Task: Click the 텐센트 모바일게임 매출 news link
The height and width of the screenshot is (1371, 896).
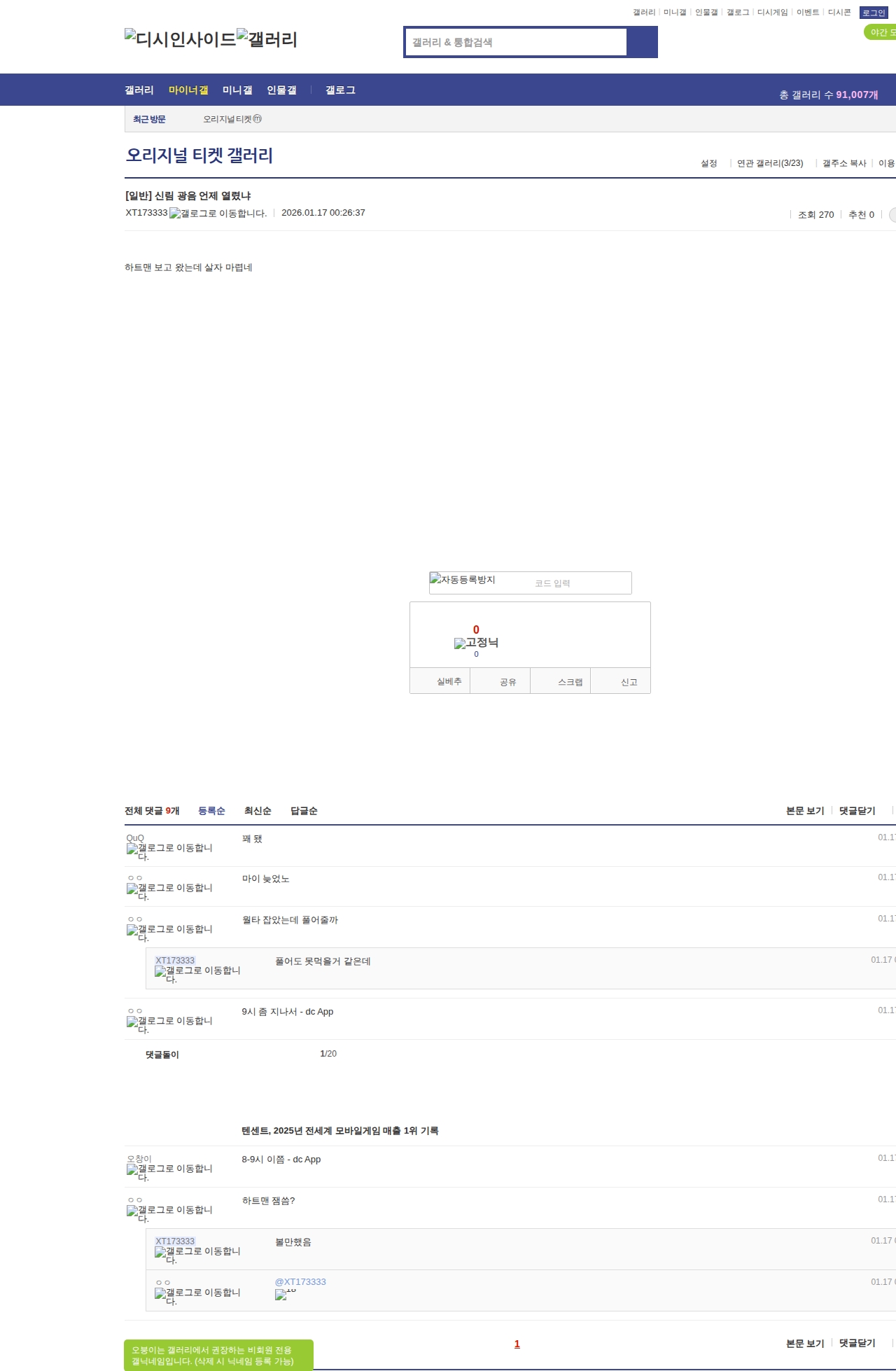Action: click(x=340, y=1131)
